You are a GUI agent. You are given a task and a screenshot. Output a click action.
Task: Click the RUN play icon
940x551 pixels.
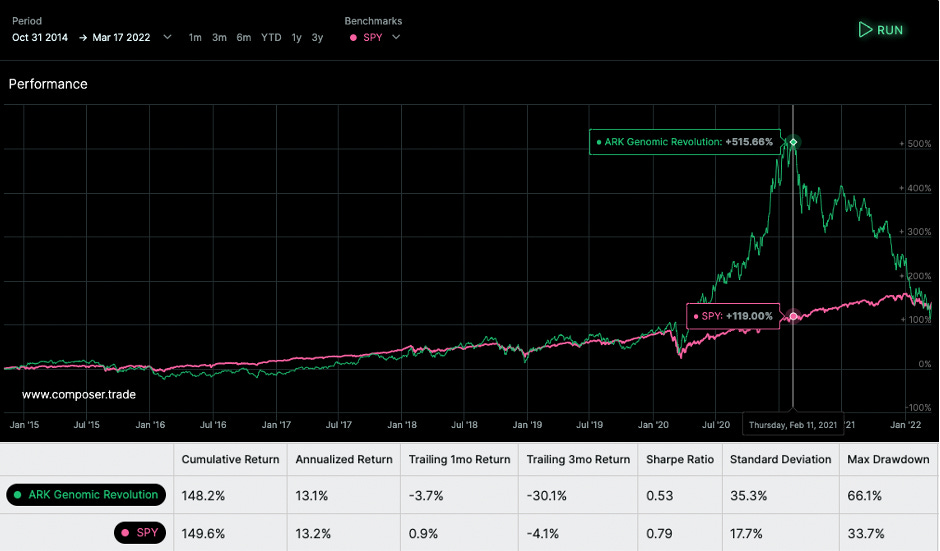865,29
